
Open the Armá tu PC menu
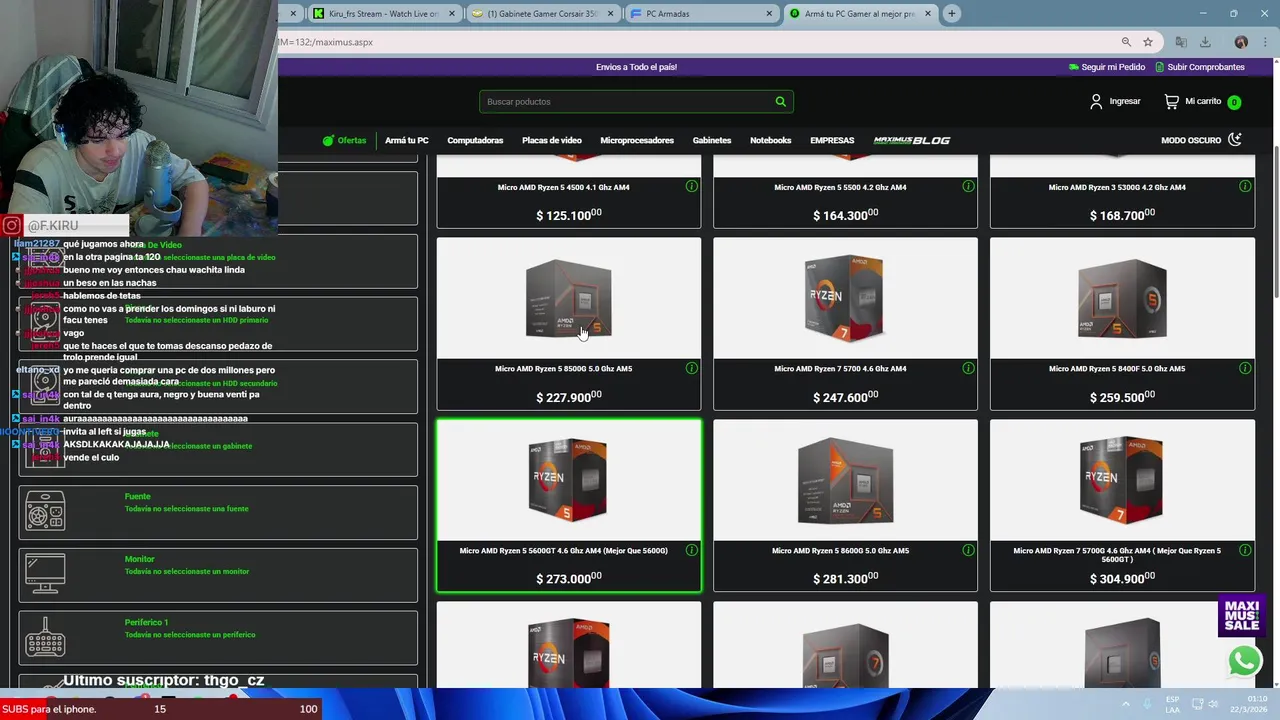(x=406, y=140)
